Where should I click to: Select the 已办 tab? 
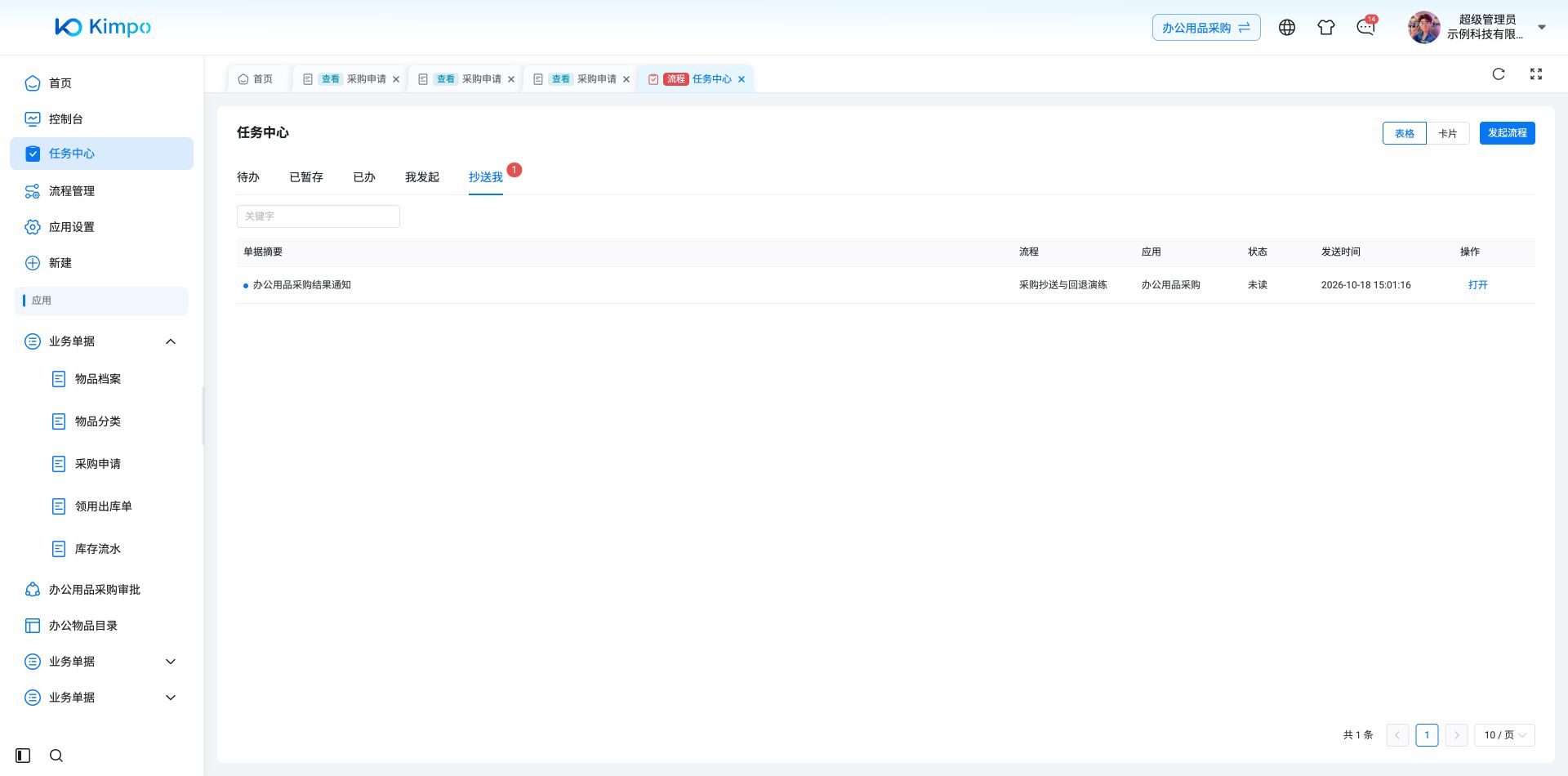364,177
